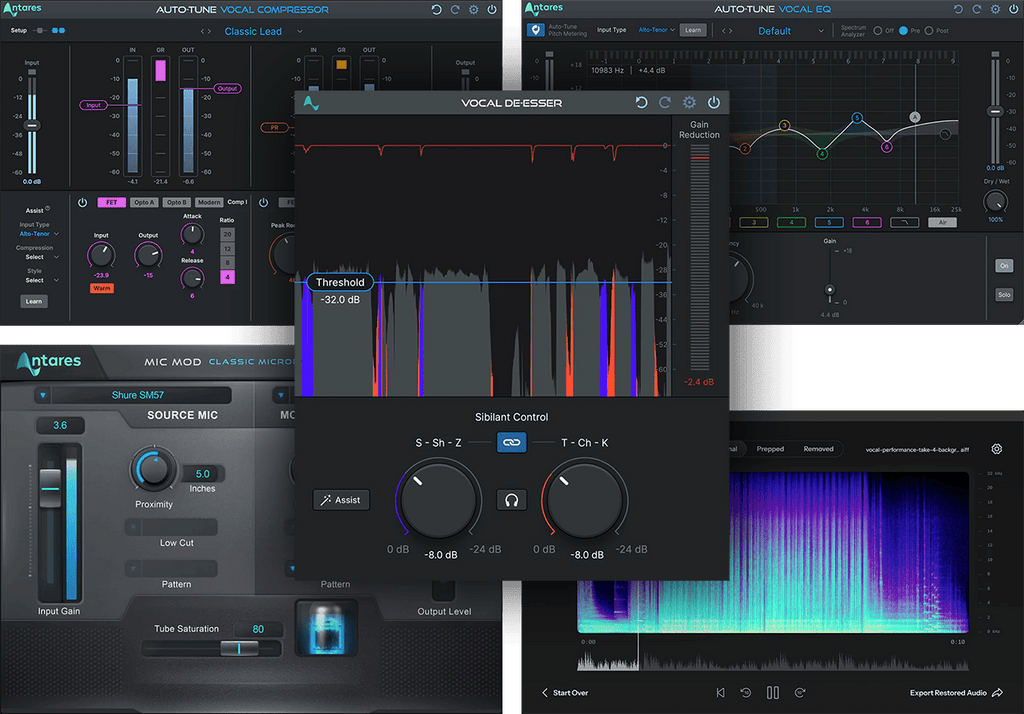Image resolution: width=1024 pixels, height=714 pixels.
Task: Open Vocal Compressor settings gear icon
Action: pyautogui.click(x=474, y=10)
